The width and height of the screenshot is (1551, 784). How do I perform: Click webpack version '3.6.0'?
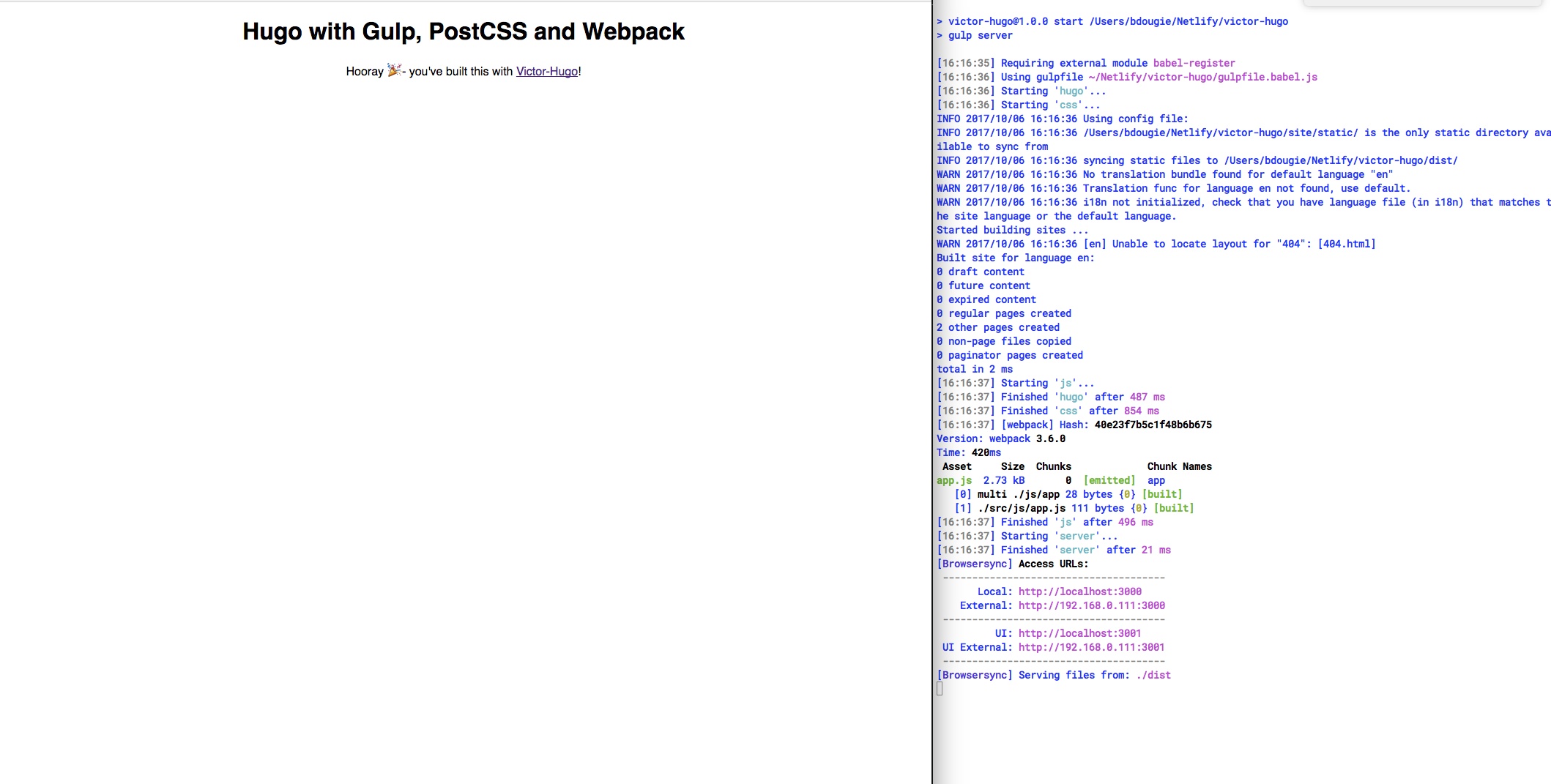1051,438
